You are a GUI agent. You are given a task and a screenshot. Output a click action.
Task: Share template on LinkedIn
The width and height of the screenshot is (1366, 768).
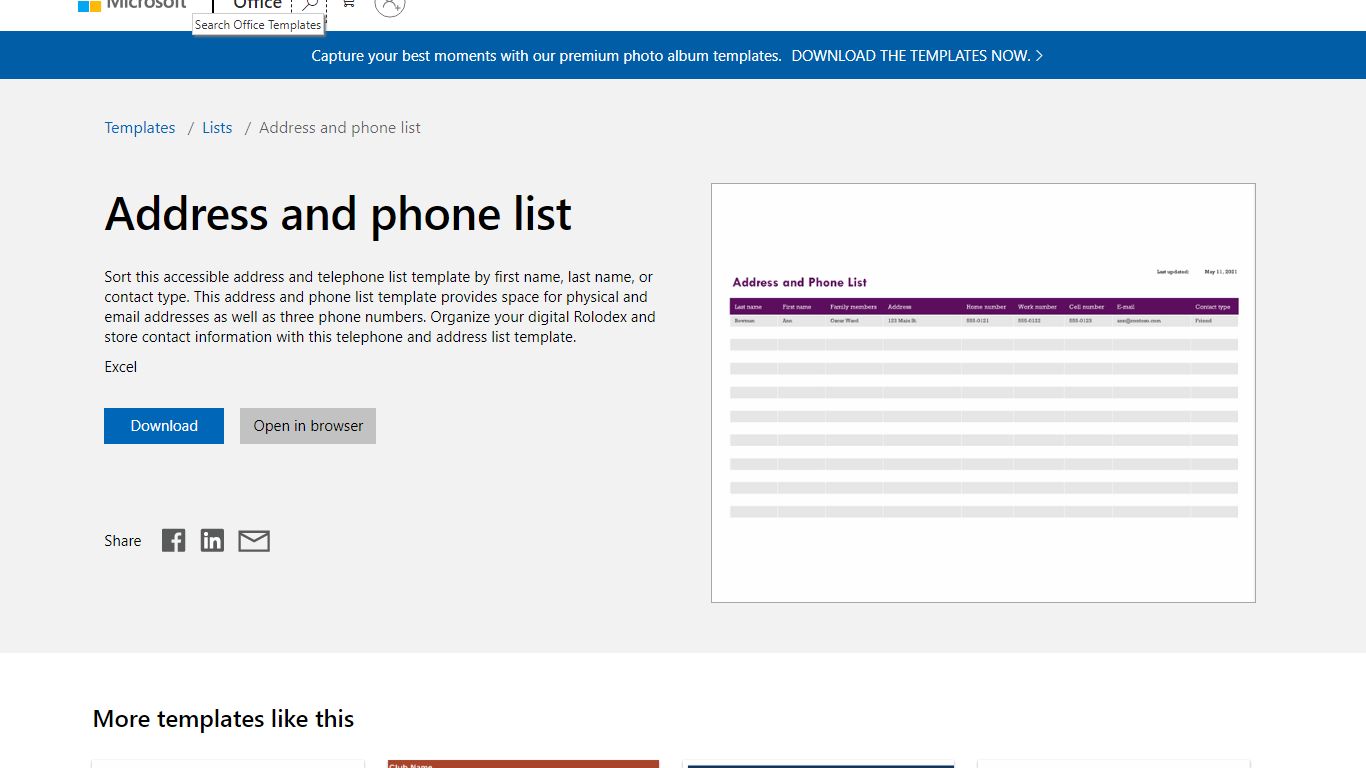(212, 541)
